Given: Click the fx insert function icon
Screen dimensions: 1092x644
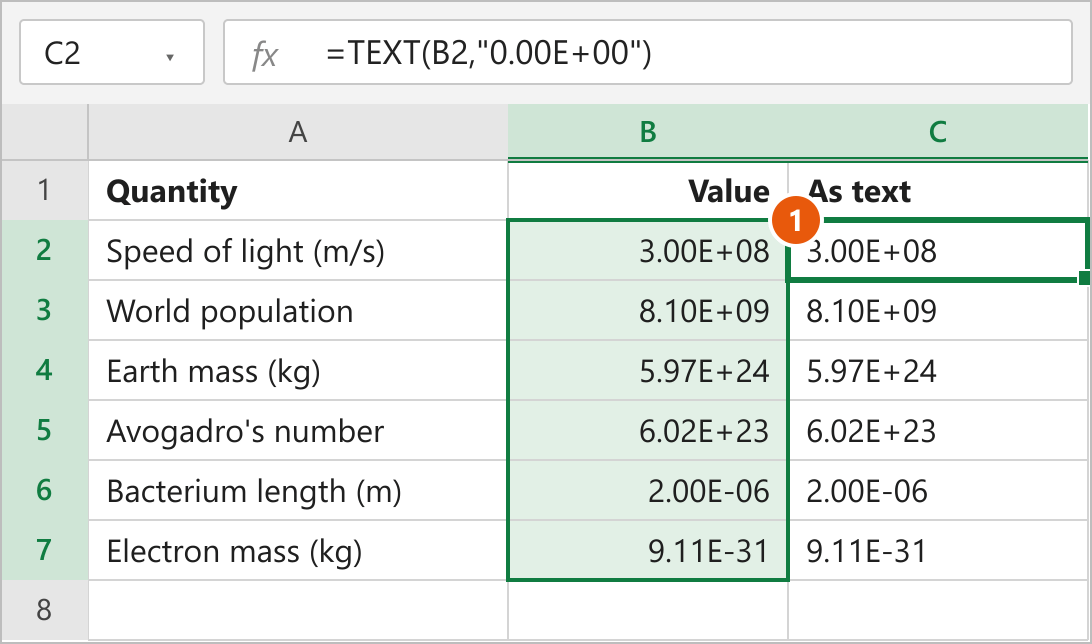Looking at the screenshot, I should (265, 54).
